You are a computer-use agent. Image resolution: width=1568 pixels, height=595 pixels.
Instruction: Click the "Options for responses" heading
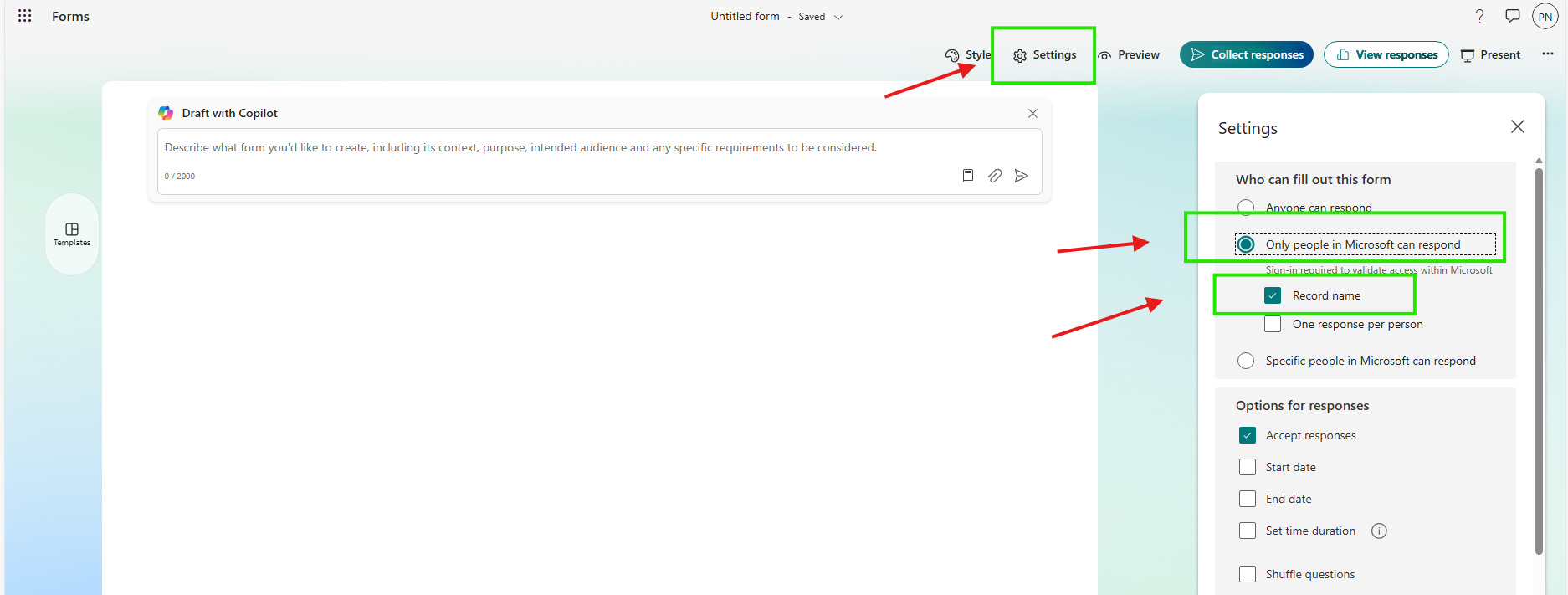1302,405
